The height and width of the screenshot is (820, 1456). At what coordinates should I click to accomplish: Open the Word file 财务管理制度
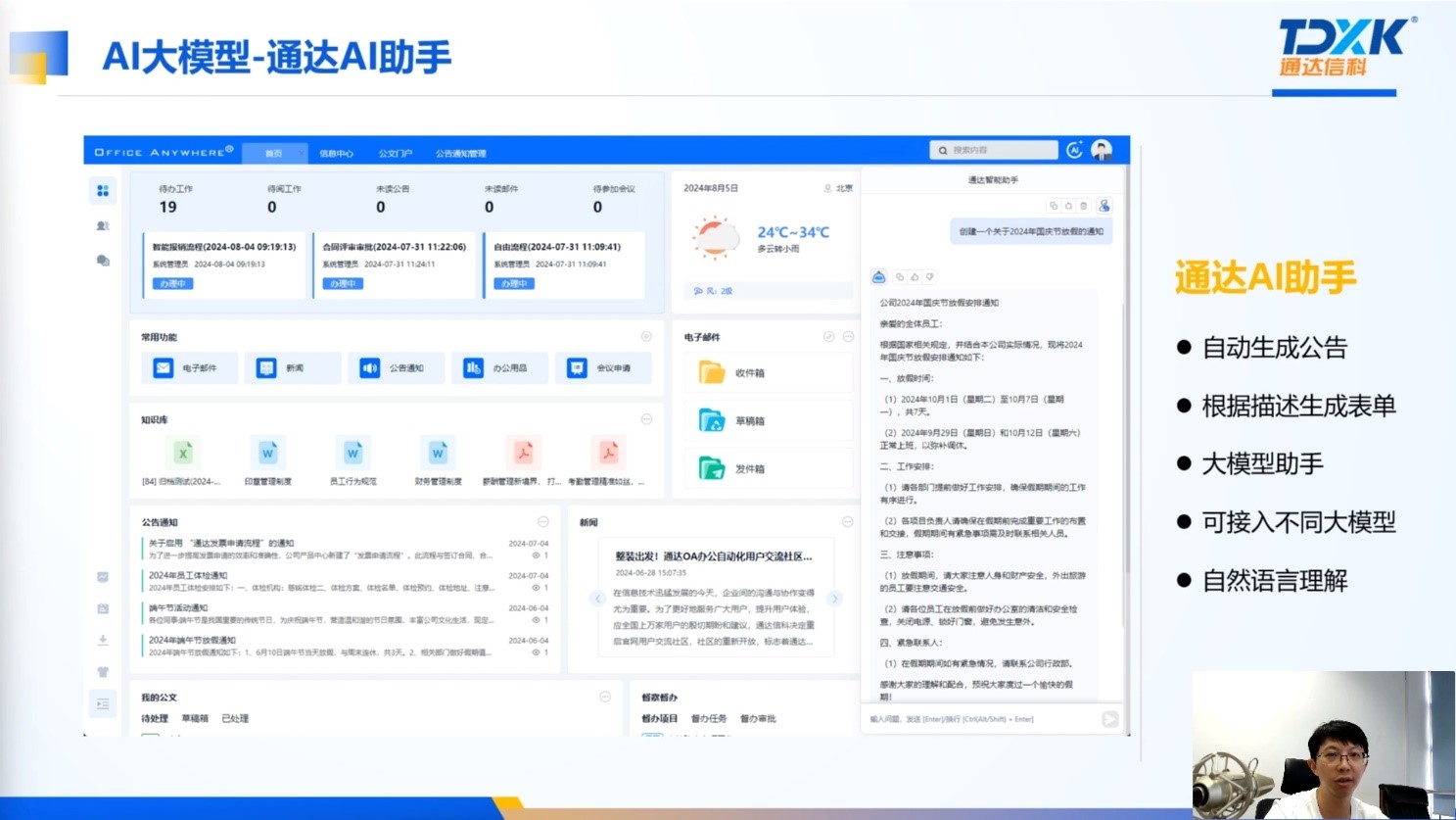click(x=438, y=461)
